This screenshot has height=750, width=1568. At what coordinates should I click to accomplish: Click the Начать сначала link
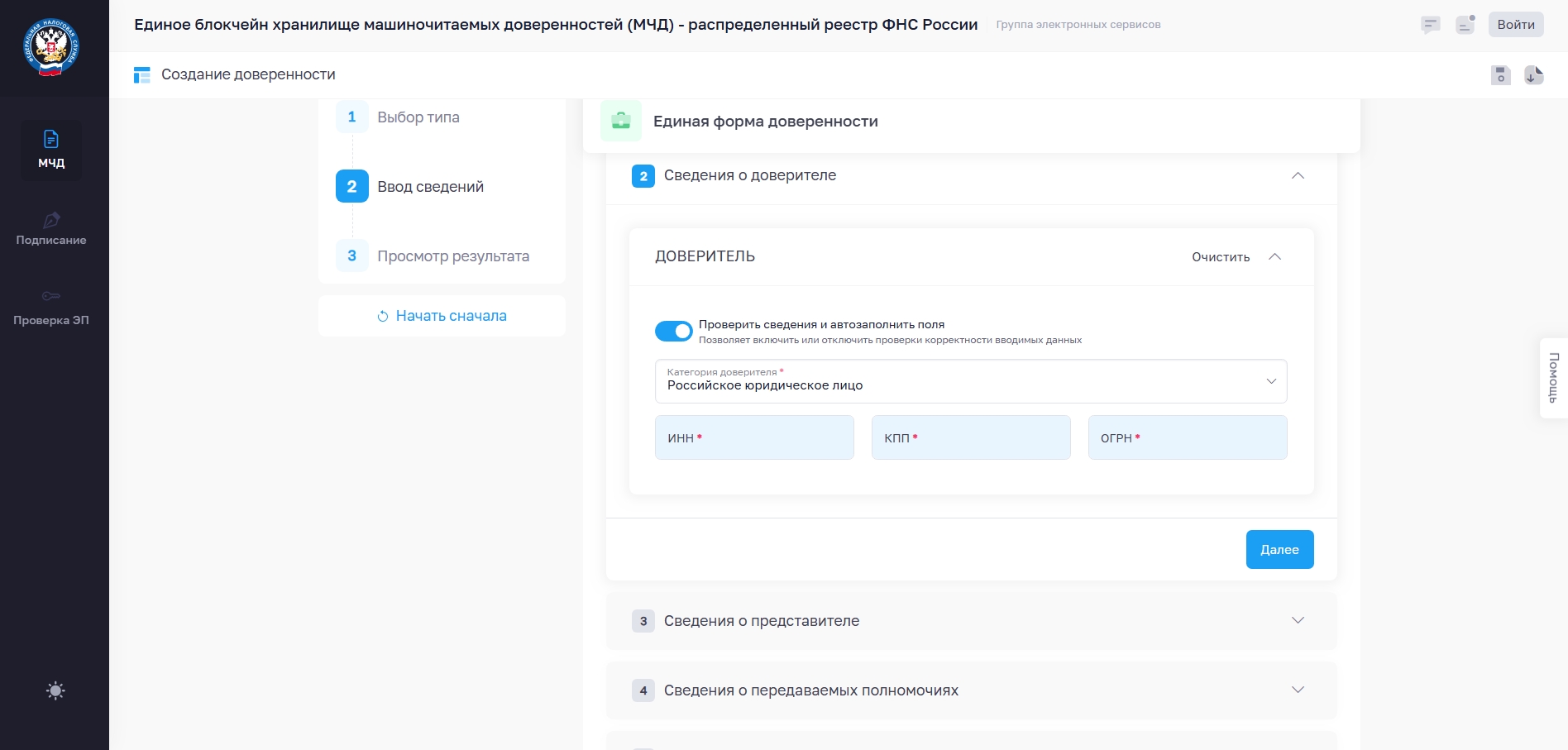point(442,316)
